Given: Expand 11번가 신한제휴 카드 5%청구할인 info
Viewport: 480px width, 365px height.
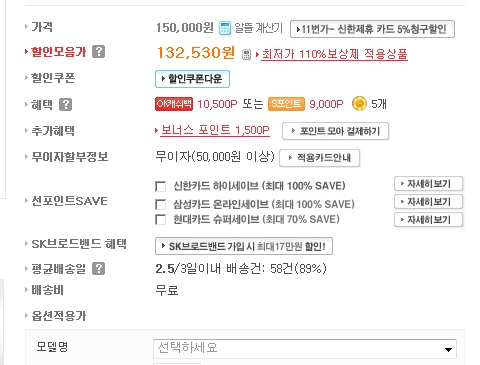Looking at the screenshot, I should click(372, 29).
